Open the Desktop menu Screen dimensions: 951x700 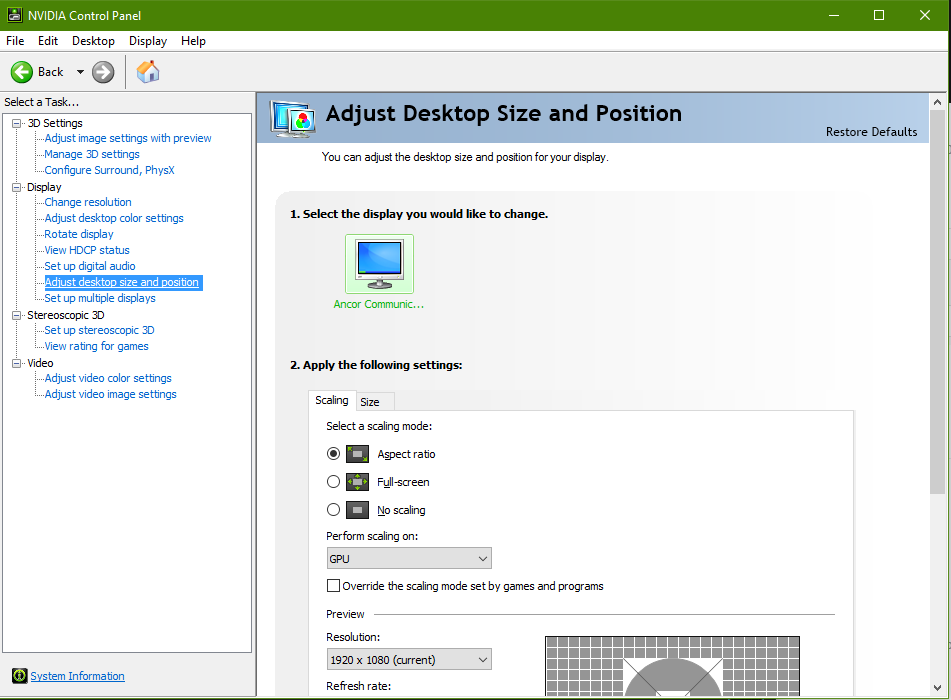click(93, 41)
